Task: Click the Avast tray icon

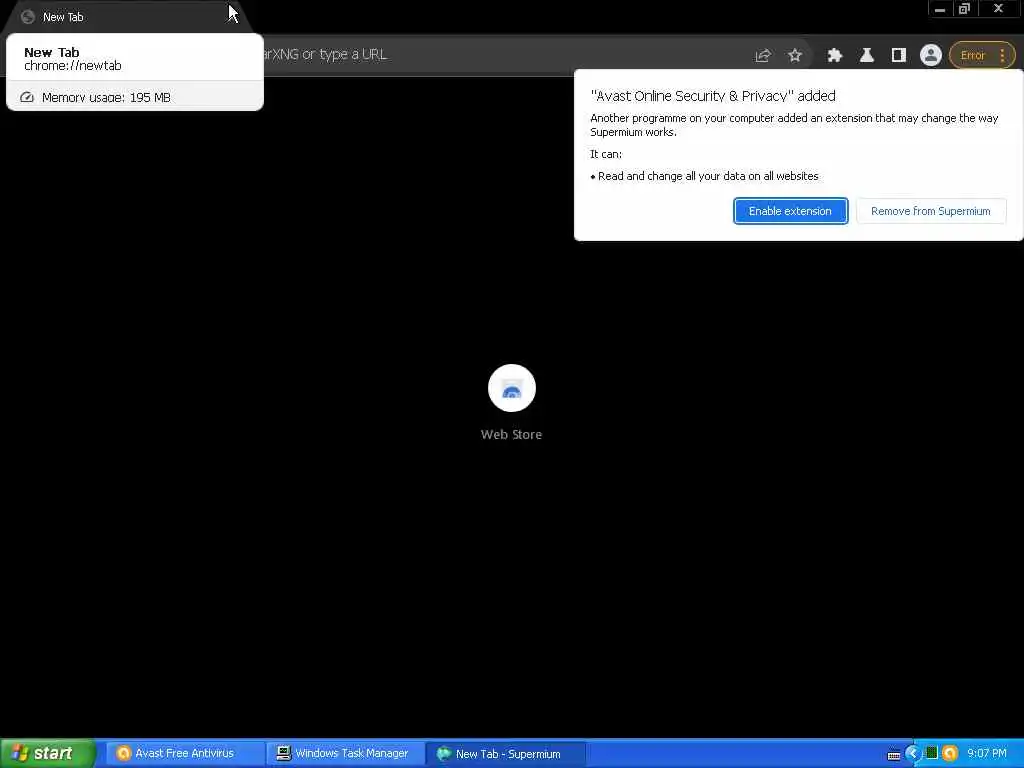Action: [950, 753]
